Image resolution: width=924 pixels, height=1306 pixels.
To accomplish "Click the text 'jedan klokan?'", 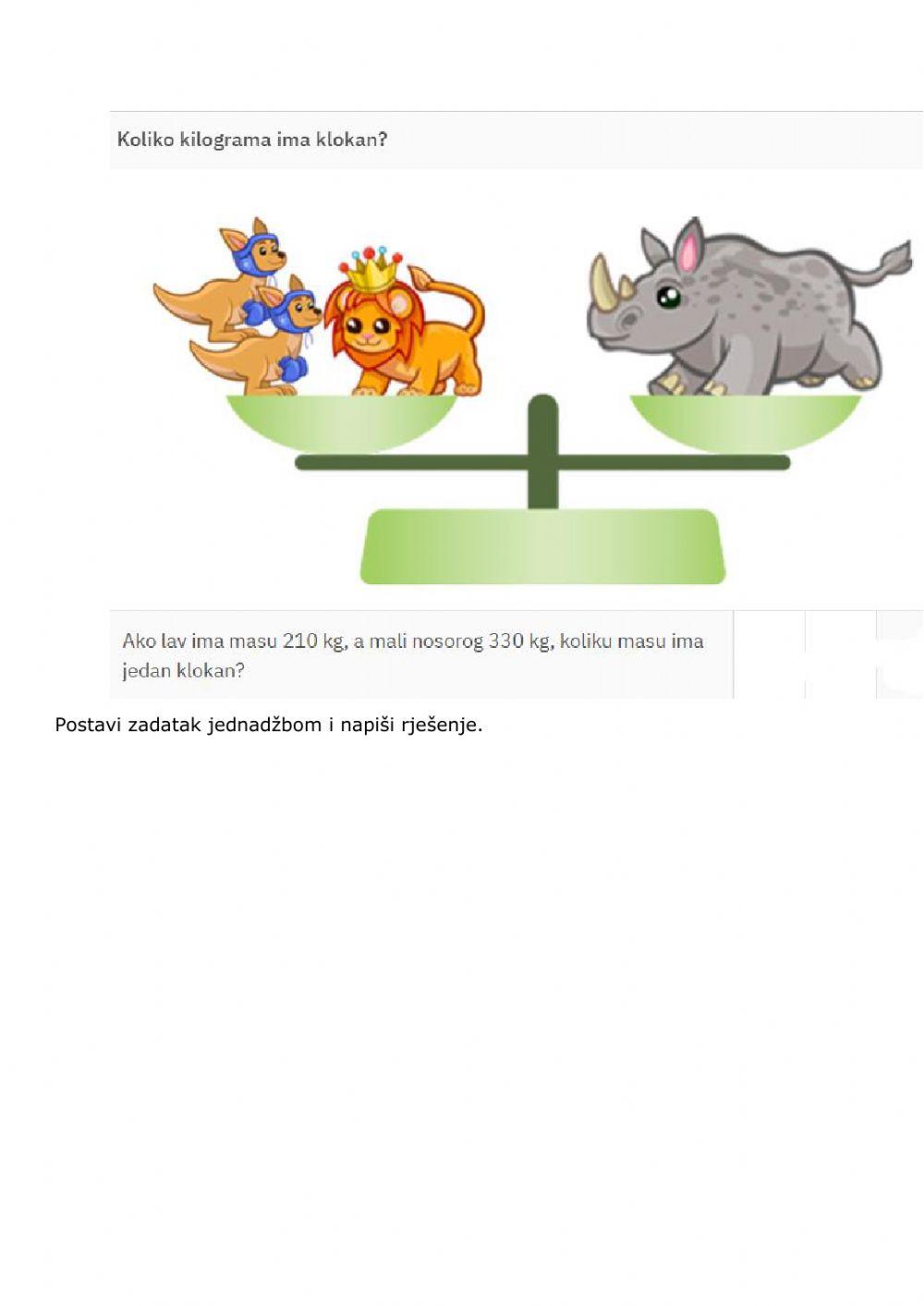I will coord(183,671).
